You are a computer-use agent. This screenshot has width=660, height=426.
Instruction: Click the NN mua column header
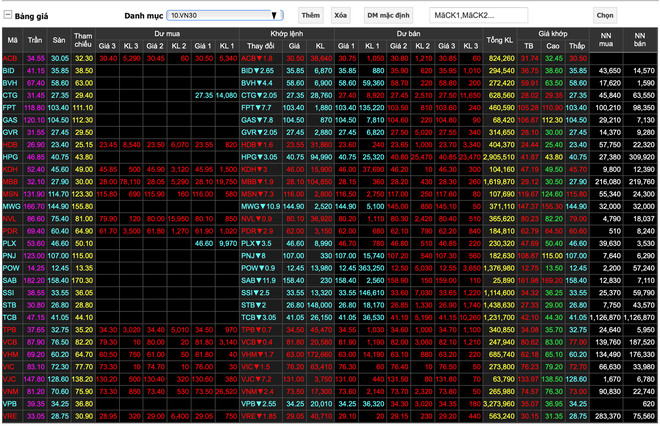pos(605,41)
